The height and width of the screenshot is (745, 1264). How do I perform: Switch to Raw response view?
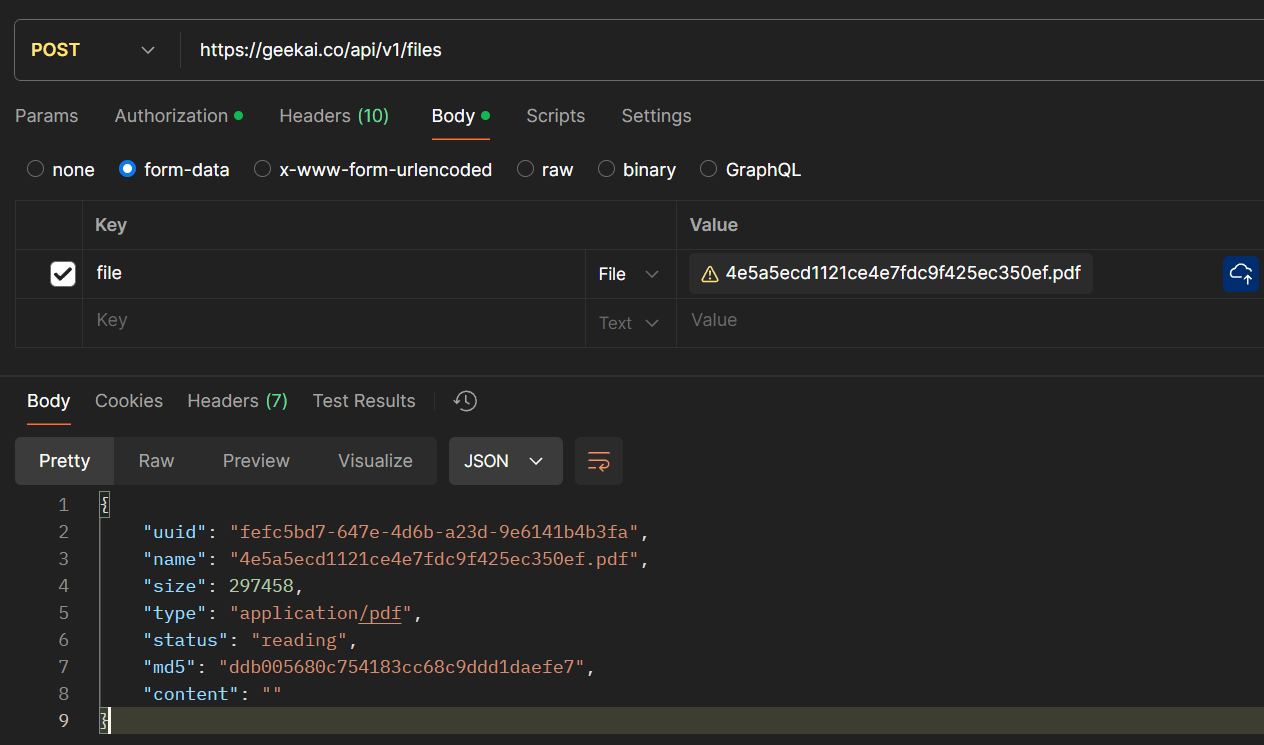(x=156, y=461)
